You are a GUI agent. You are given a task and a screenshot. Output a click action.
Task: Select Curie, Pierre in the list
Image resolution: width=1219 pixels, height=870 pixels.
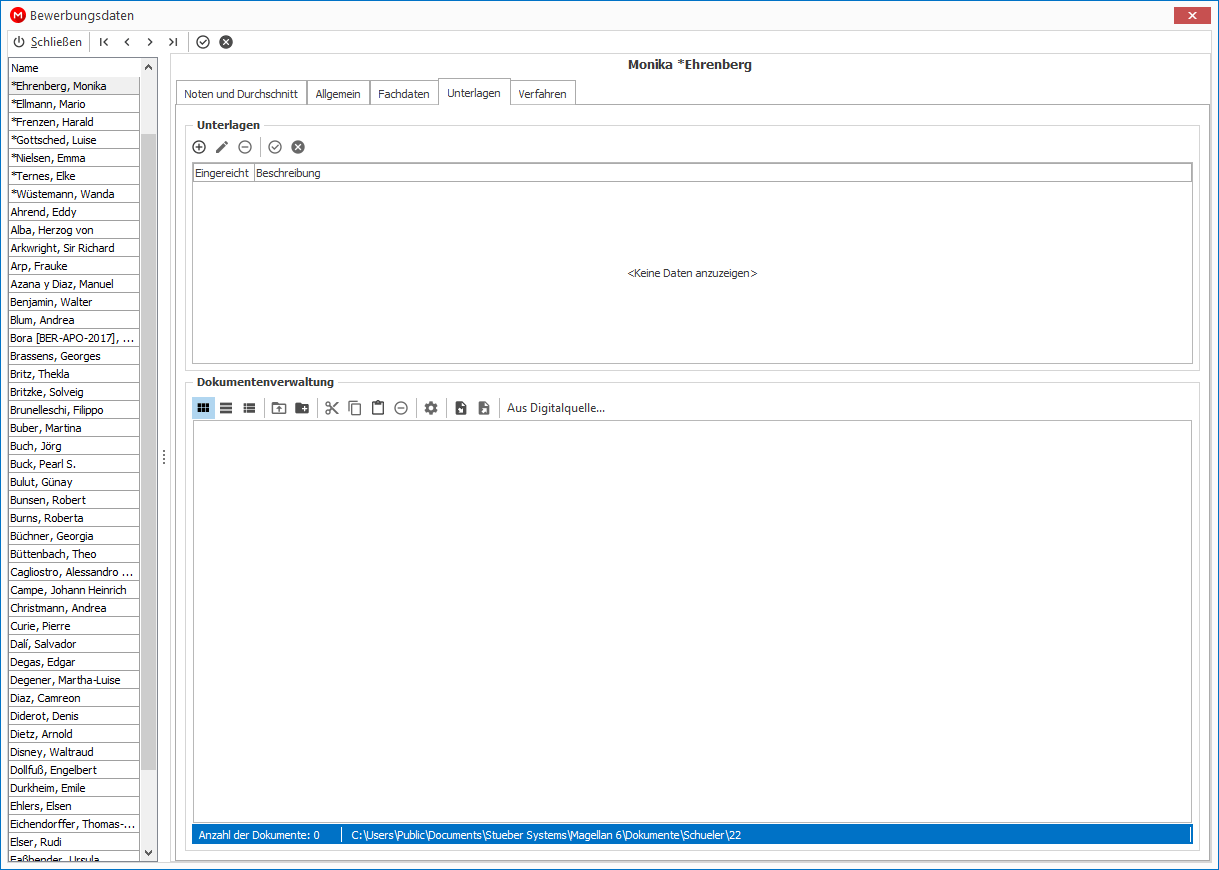[x=74, y=626]
